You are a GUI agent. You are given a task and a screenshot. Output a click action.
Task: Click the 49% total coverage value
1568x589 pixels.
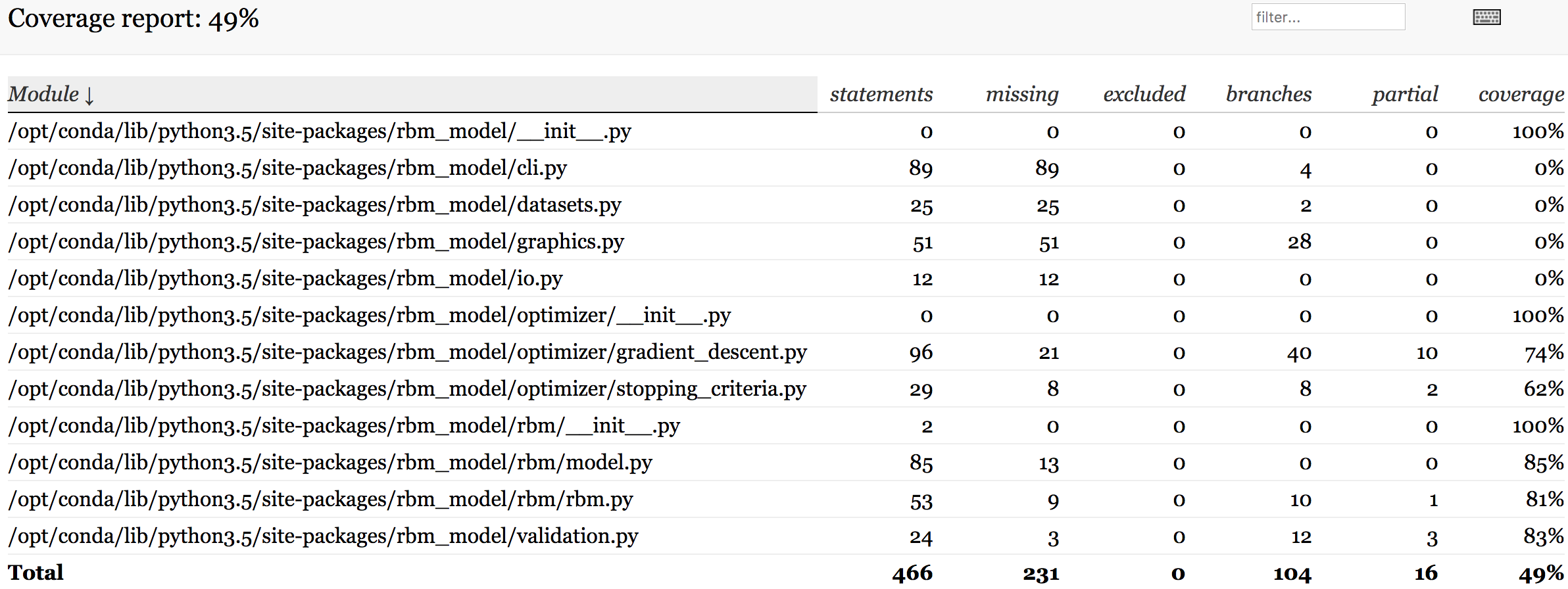point(1541,574)
